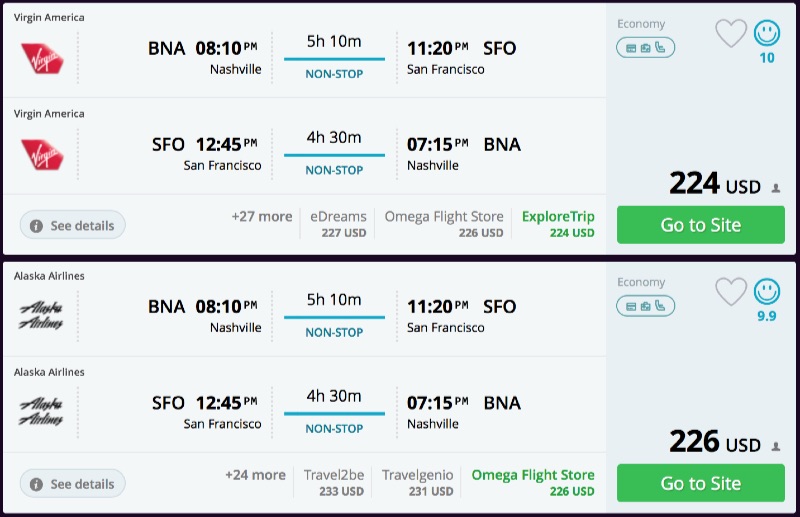Click the Alaska Airlines logo on the outbound flight
Image resolution: width=800 pixels, height=517 pixels.
point(42,316)
